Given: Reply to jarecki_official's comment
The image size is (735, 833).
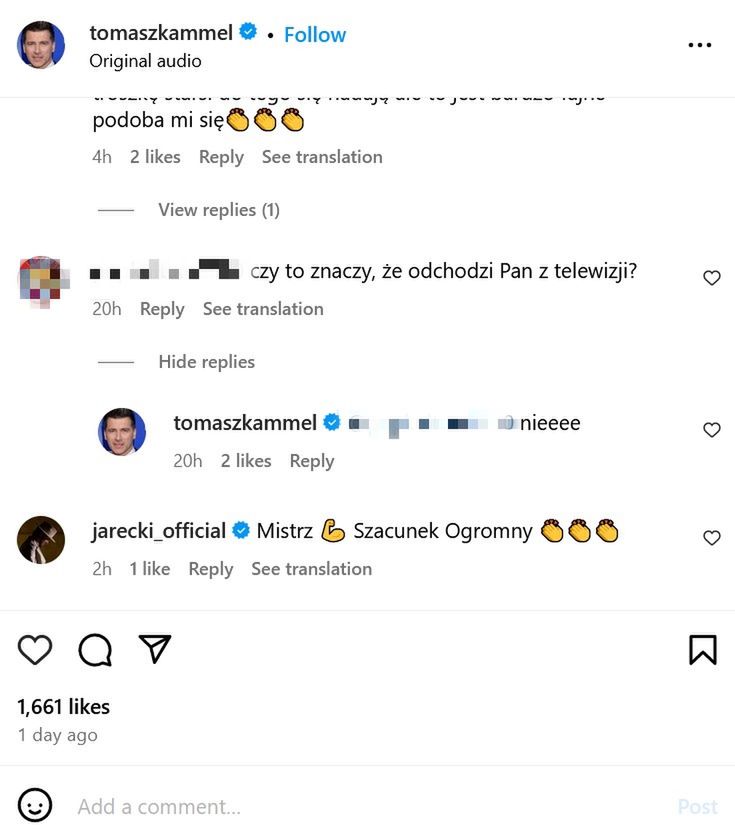Looking at the screenshot, I should click(x=210, y=569).
